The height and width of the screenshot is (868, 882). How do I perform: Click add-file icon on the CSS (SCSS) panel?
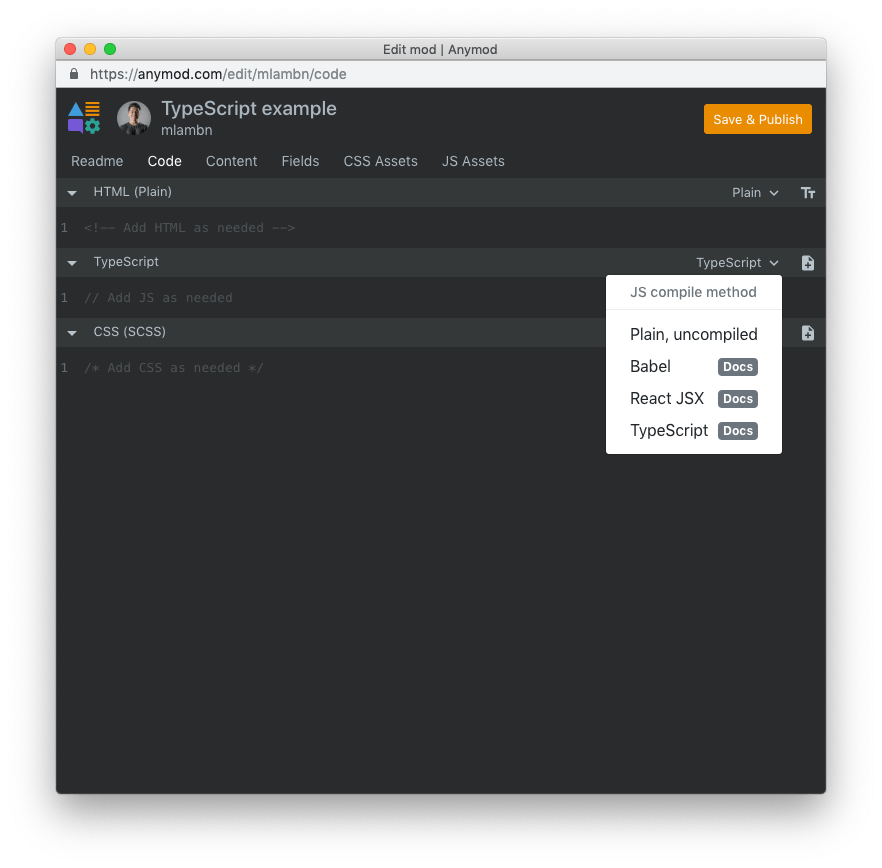coord(808,332)
